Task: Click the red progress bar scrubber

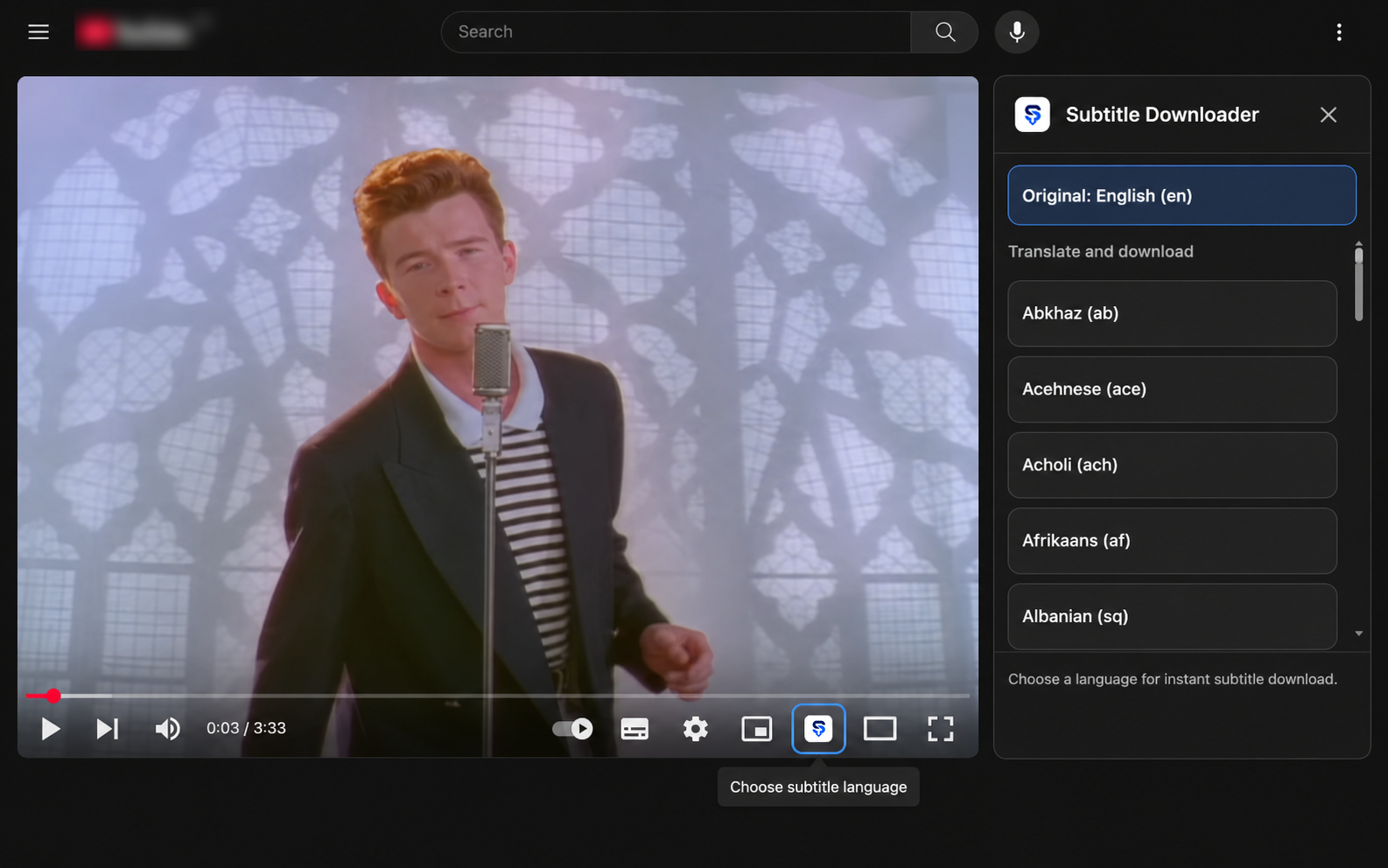Action: tap(53, 696)
